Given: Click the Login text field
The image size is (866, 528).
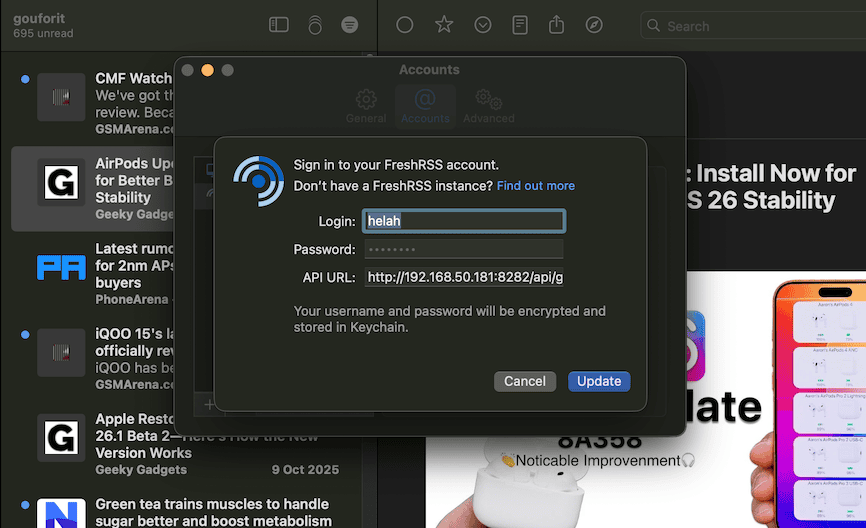Looking at the screenshot, I should click(x=464, y=221).
